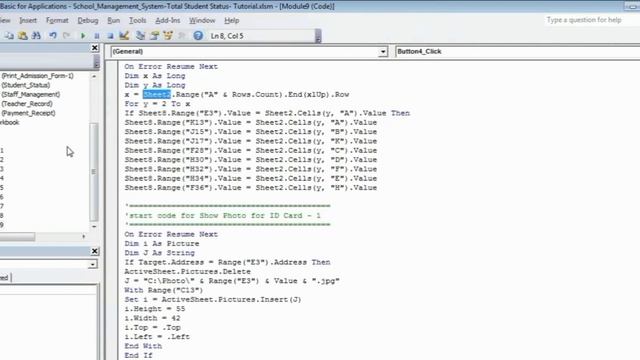
Task: Select (Student_Status) sheet in project tree
Action: click(x=26, y=85)
